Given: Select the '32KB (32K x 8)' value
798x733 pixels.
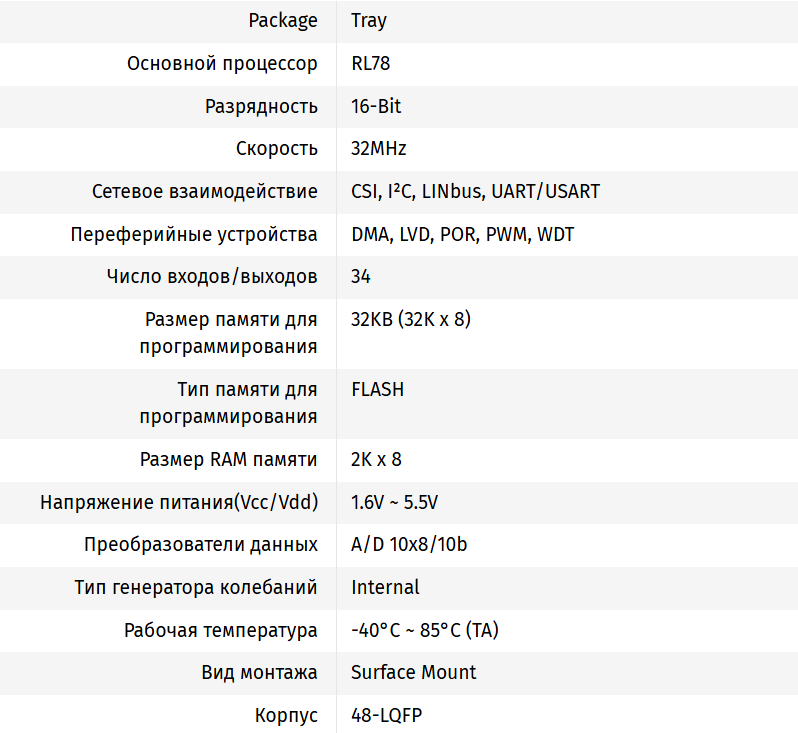Looking at the screenshot, I should [411, 320].
